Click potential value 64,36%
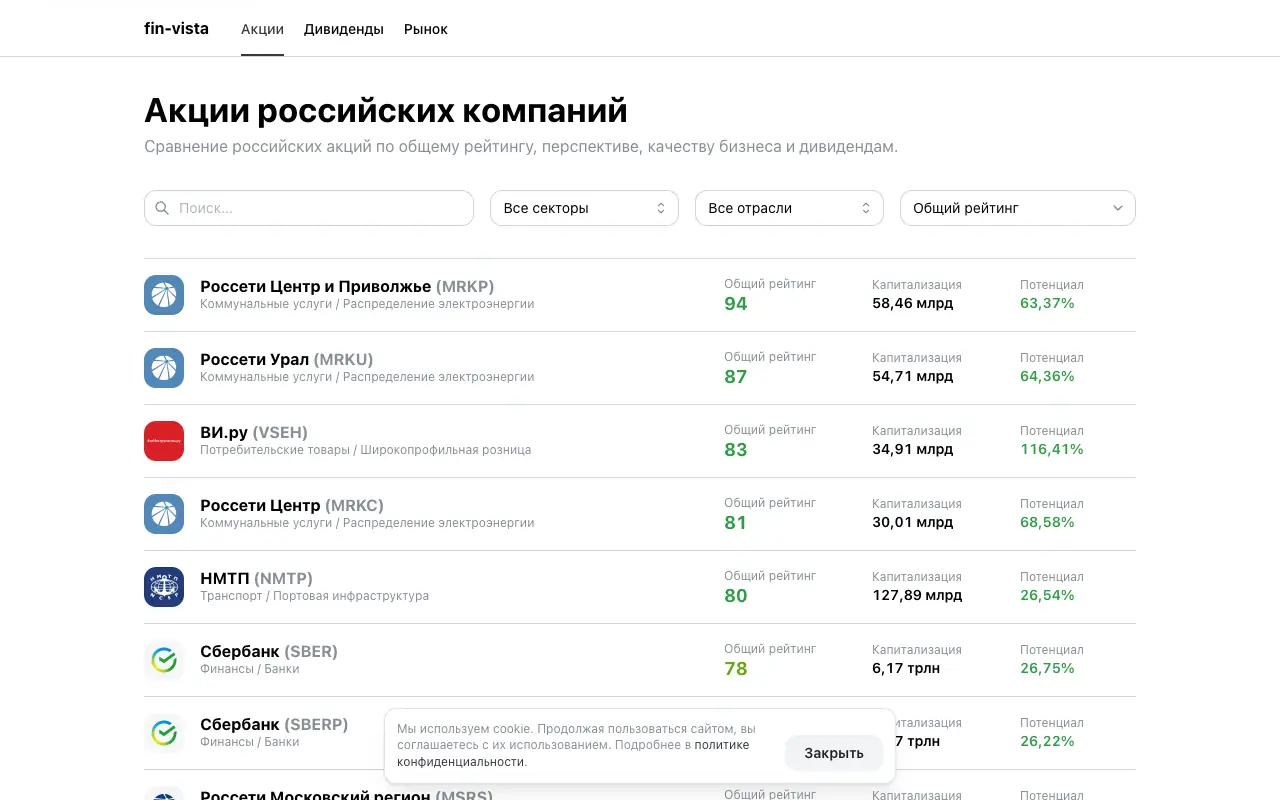Viewport: 1280px width, 800px height. 1047,376
